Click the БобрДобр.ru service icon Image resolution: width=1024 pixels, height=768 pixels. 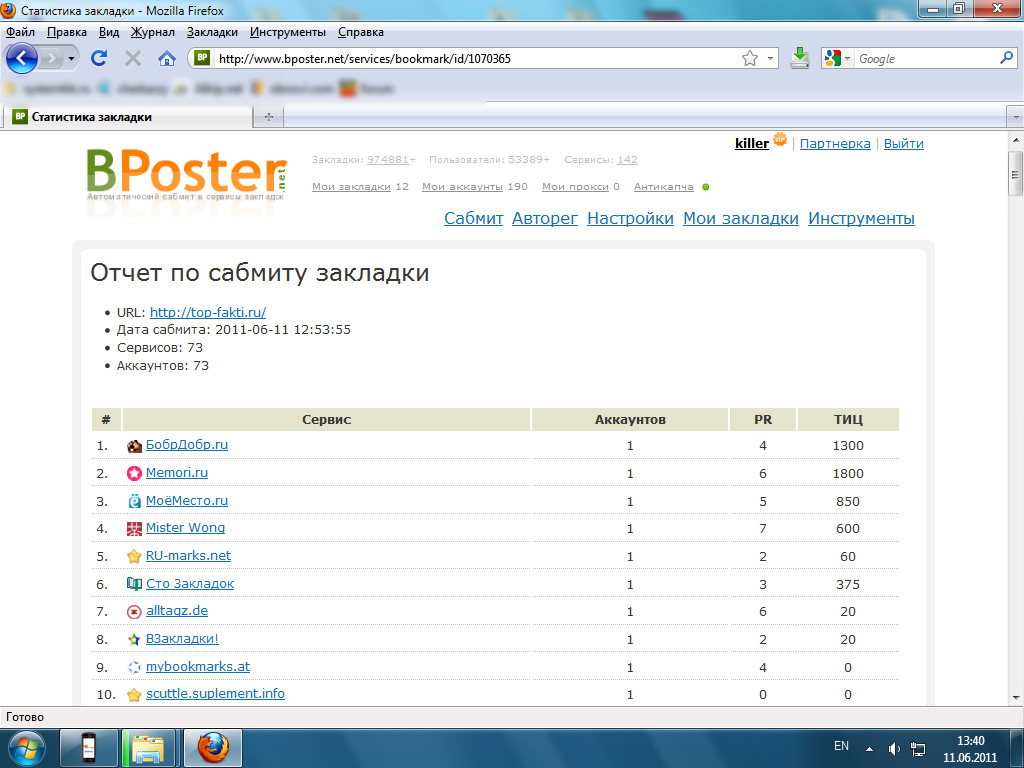(134, 446)
